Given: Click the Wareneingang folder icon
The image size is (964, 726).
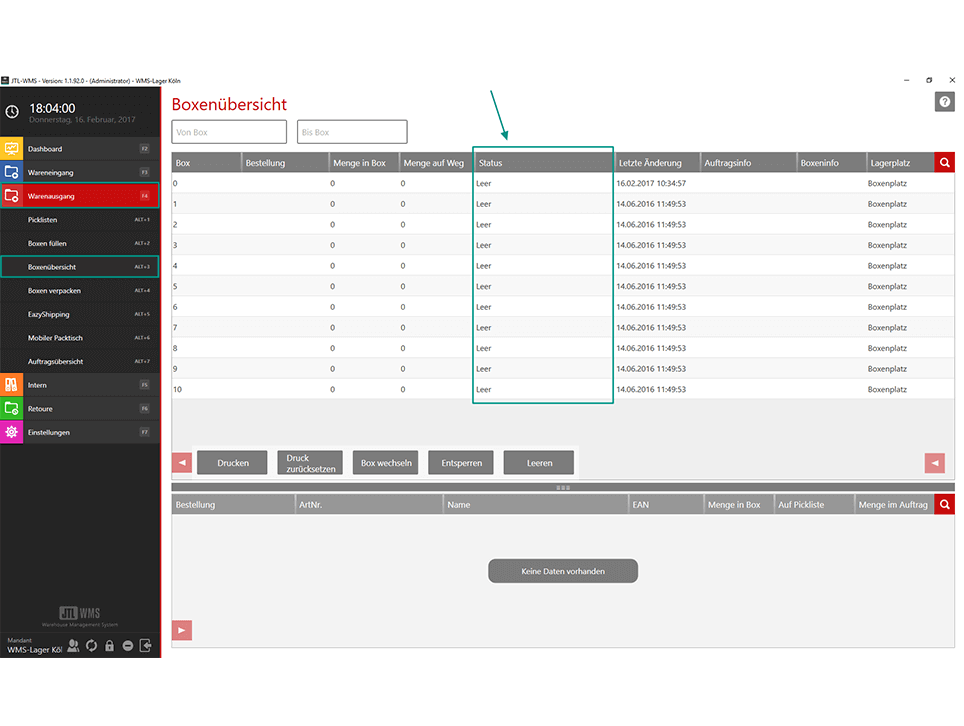Looking at the screenshot, I should pos(11,172).
